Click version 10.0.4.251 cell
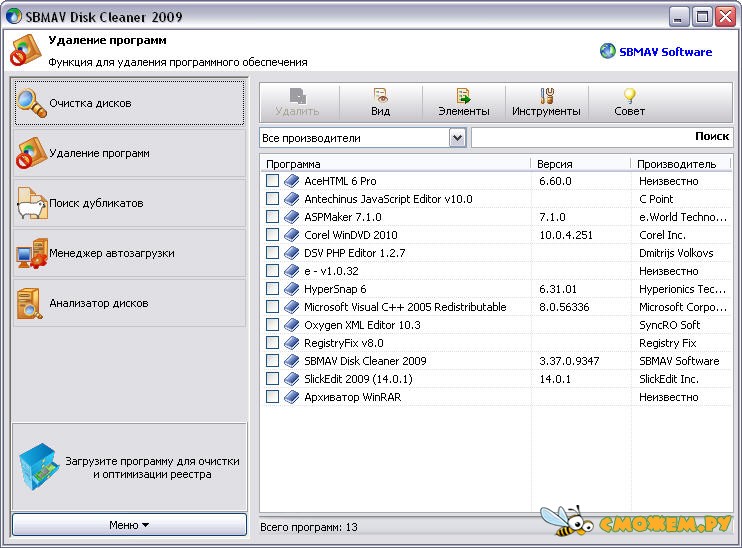Viewport: 742px width, 548px height. click(566, 235)
